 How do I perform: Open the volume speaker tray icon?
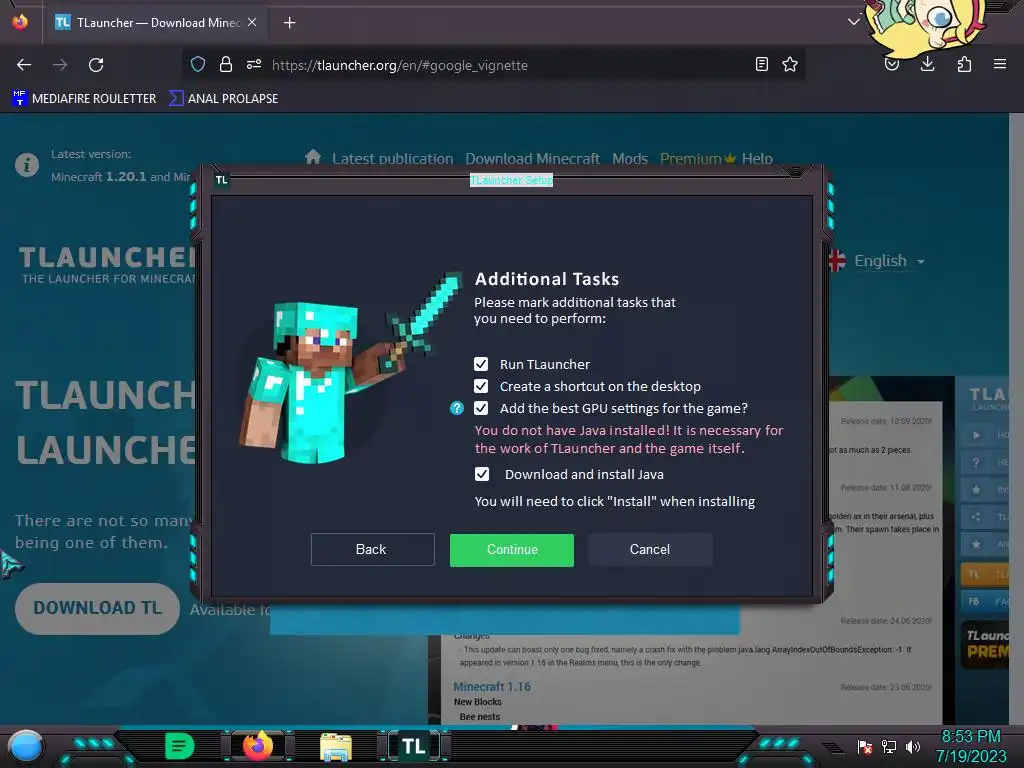click(x=913, y=746)
